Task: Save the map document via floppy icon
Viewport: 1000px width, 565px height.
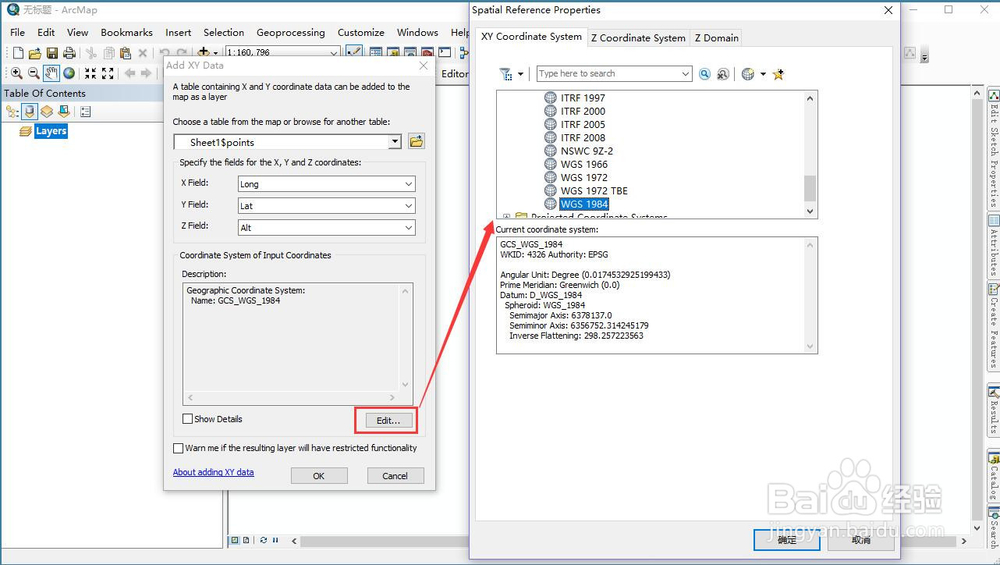Action: [x=52, y=53]
